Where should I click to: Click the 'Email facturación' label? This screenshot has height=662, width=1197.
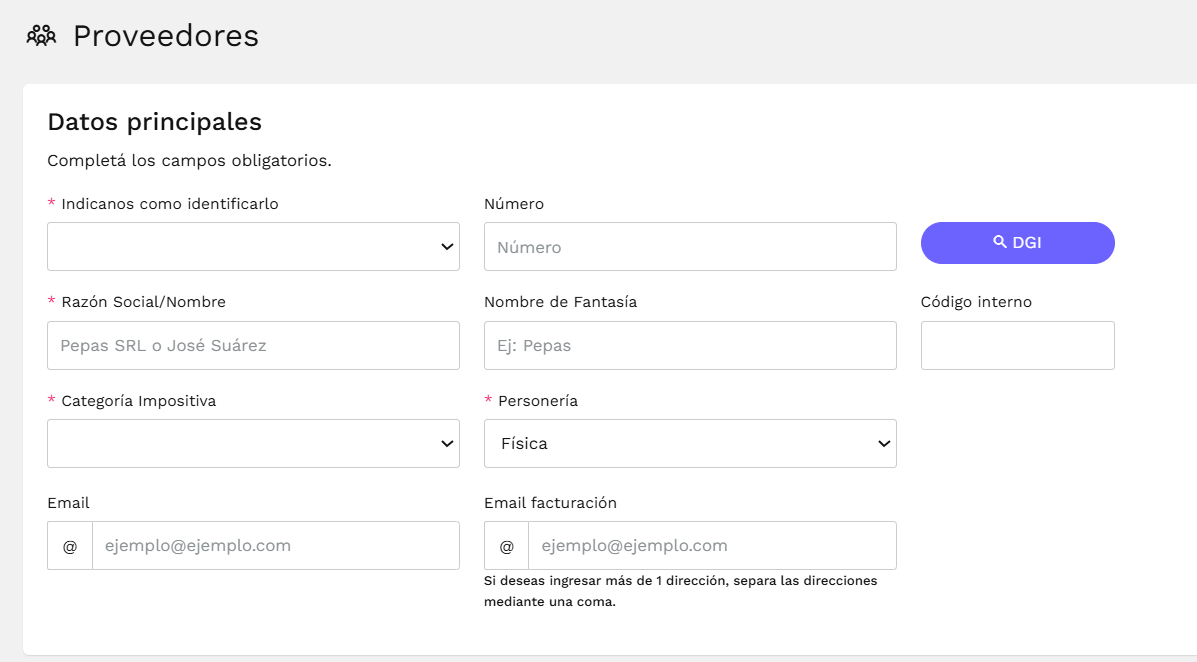[550, 502]
